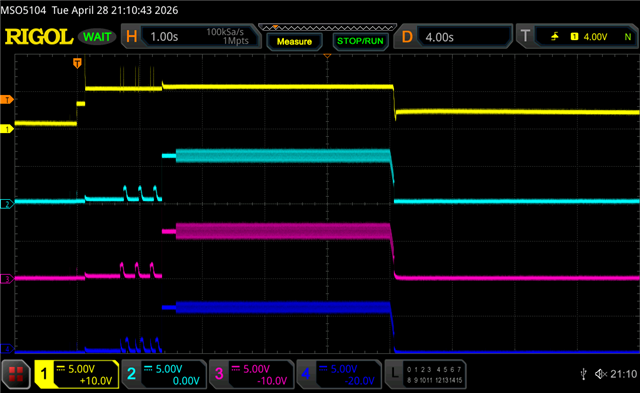Click the cyan channel 2 ground marker
This screenshot has width=640, height=393.
tap(7, 204)
